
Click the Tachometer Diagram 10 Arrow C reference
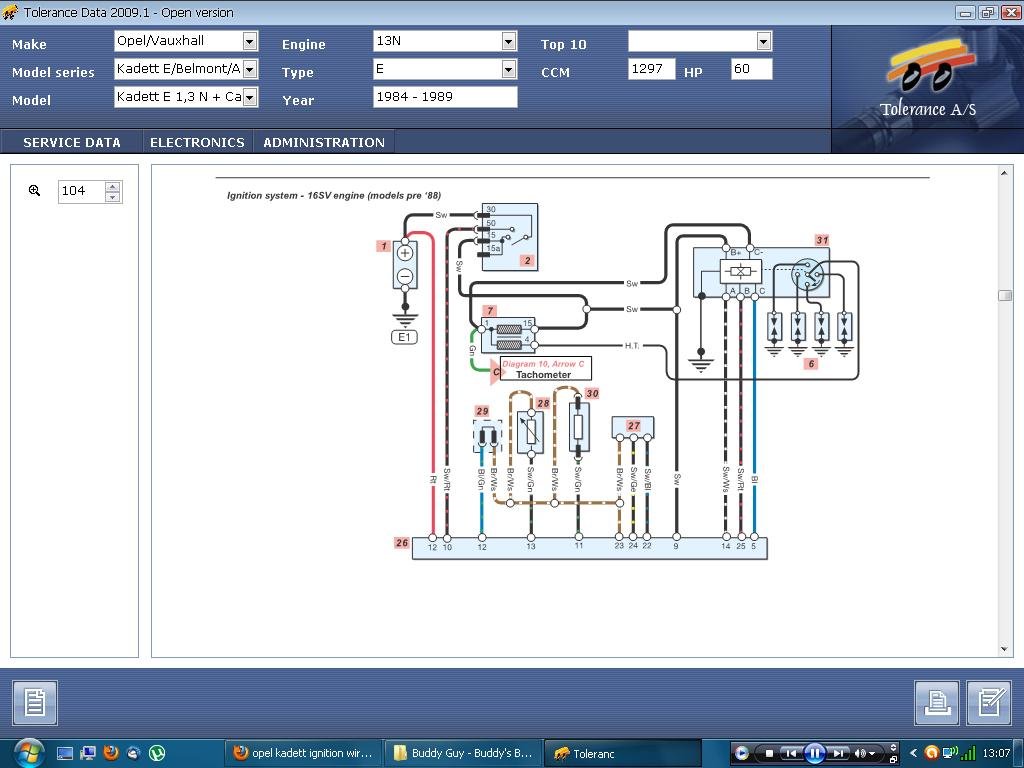click(x=545, y=369)
